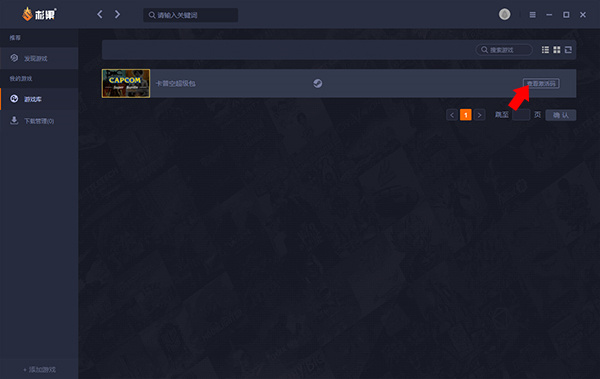Select page 1 in pagination
The width and height of the screenshot is (600, 379).
(466, 115)
